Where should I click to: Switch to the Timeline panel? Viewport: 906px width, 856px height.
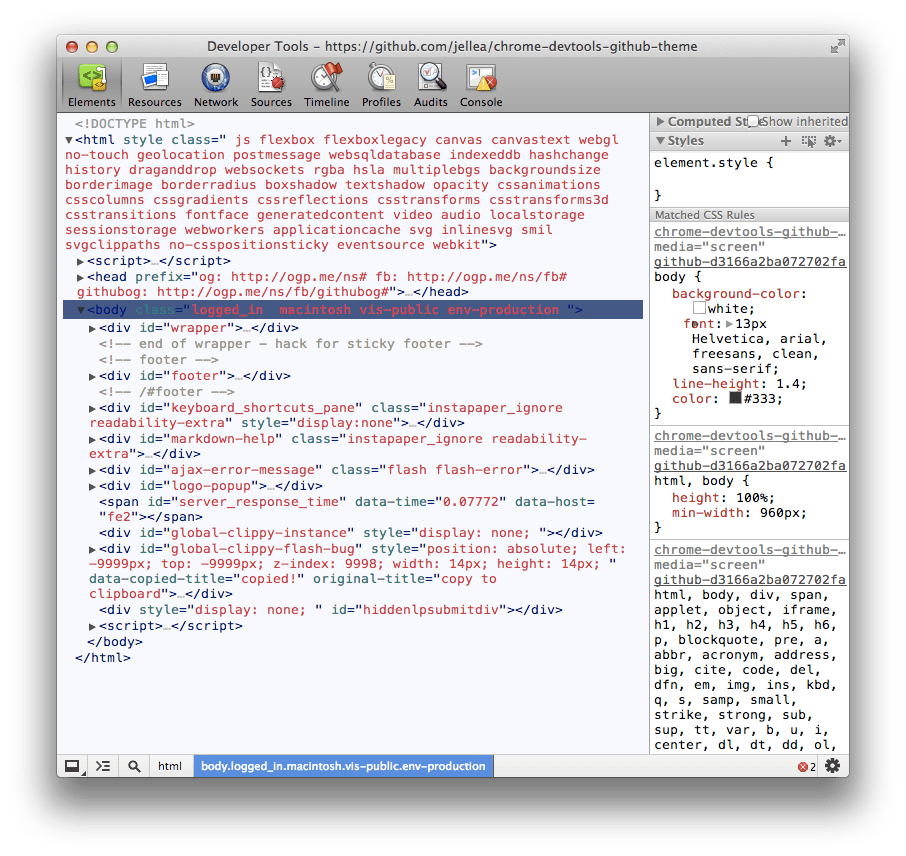tap(326, 86)
